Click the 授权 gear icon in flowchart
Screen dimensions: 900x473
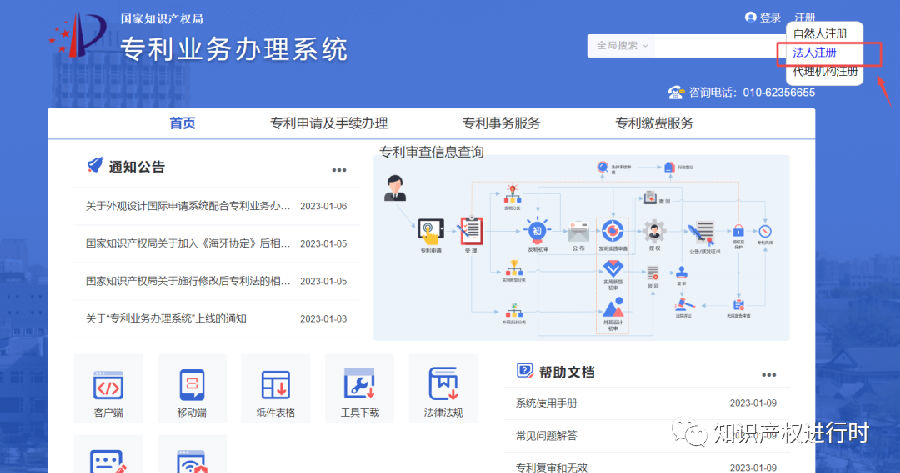point(654,231)
